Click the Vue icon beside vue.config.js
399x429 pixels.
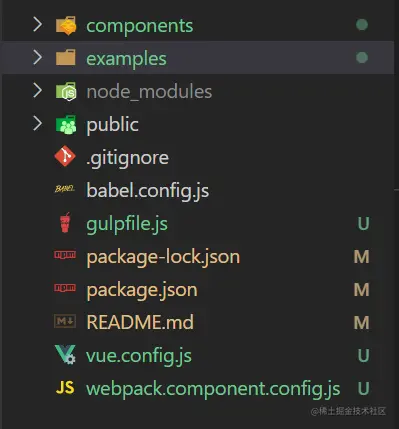tap(65, 354)
